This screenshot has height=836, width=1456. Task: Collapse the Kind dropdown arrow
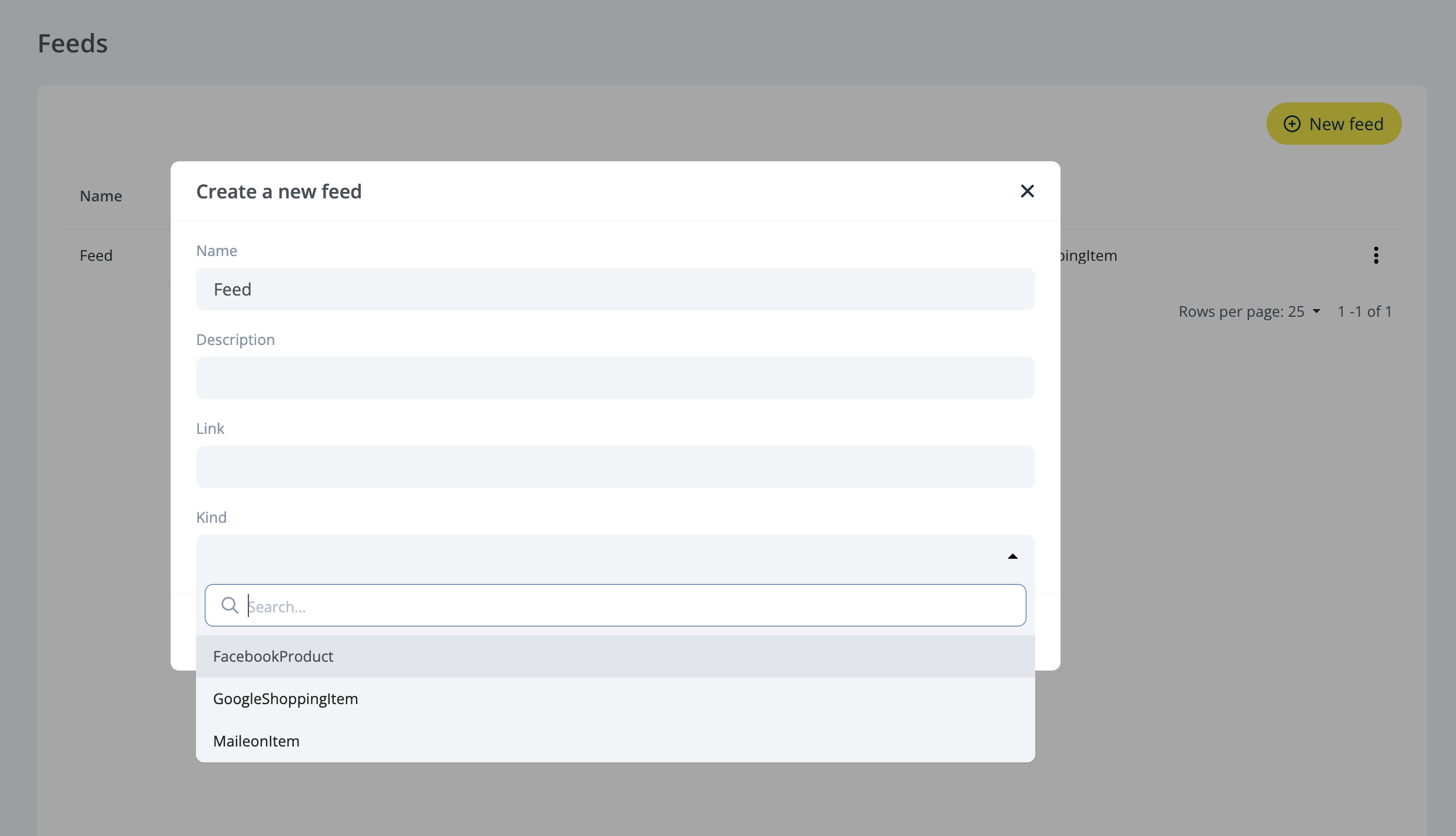(1012, 556)
